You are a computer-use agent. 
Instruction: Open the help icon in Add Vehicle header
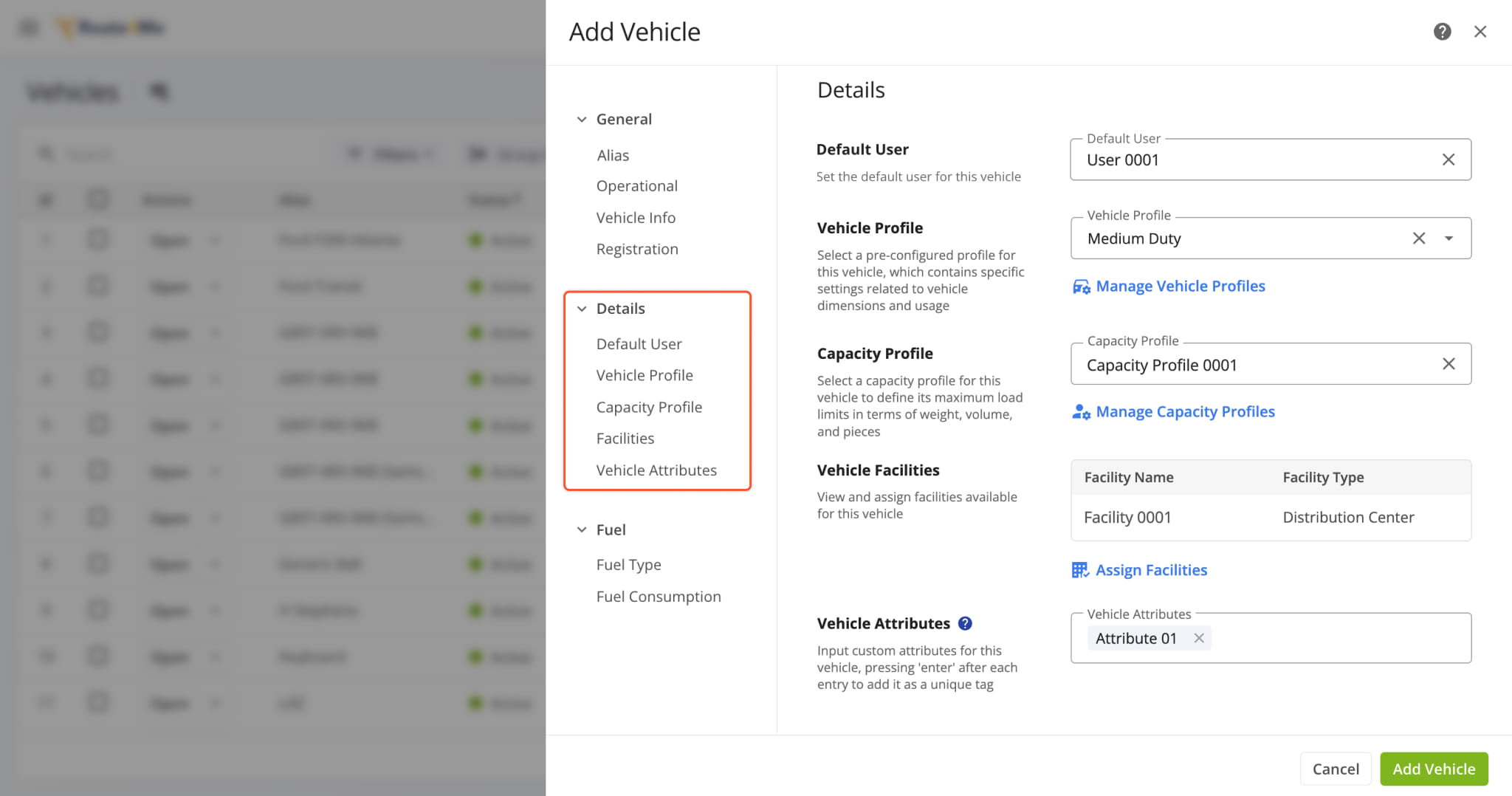[x=1442, y=32]
